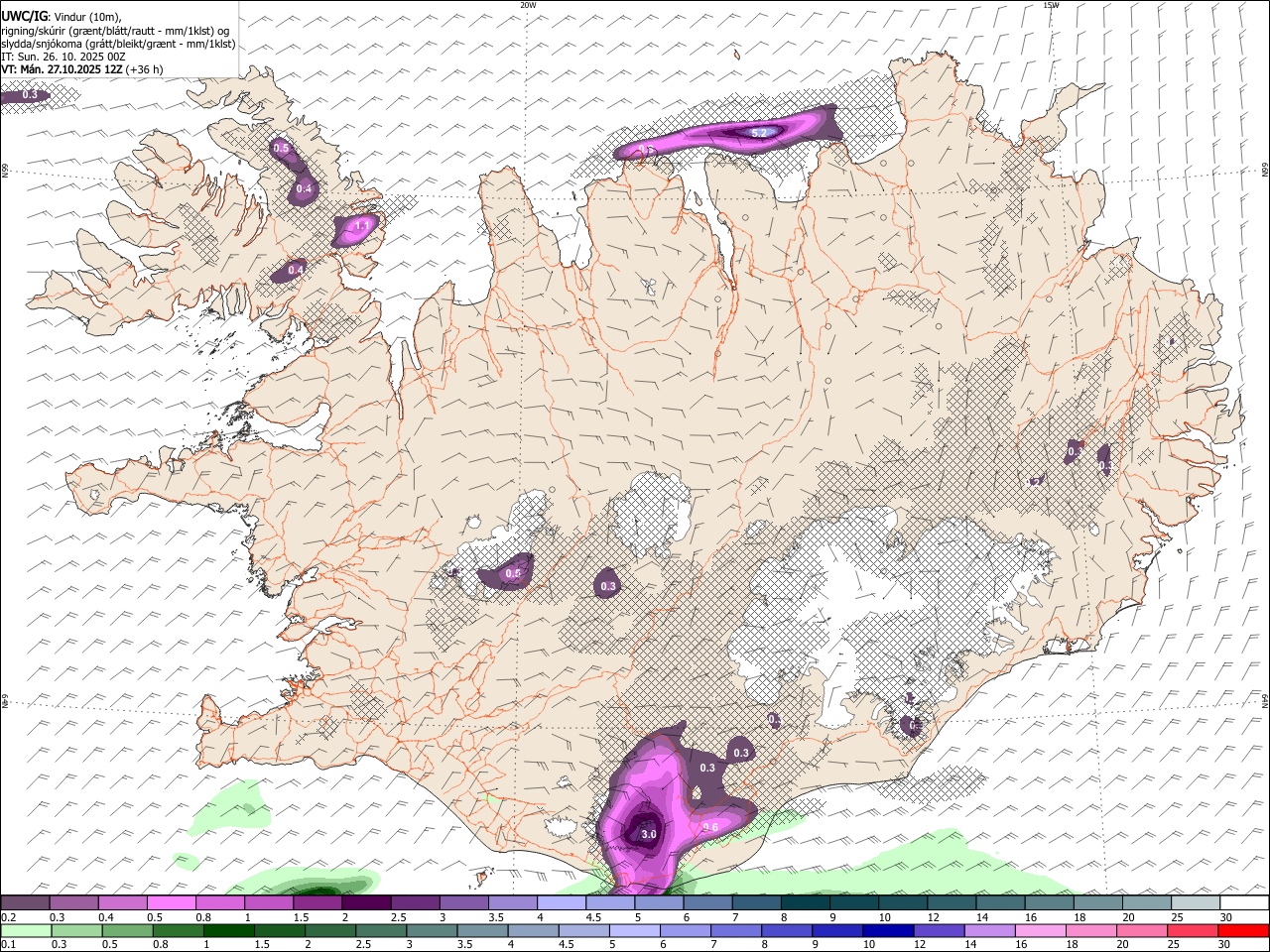Click the "0.3" value label at the far top-left edge
The height and width of the screenshot is (952, 1270).
tap(30, 95)
